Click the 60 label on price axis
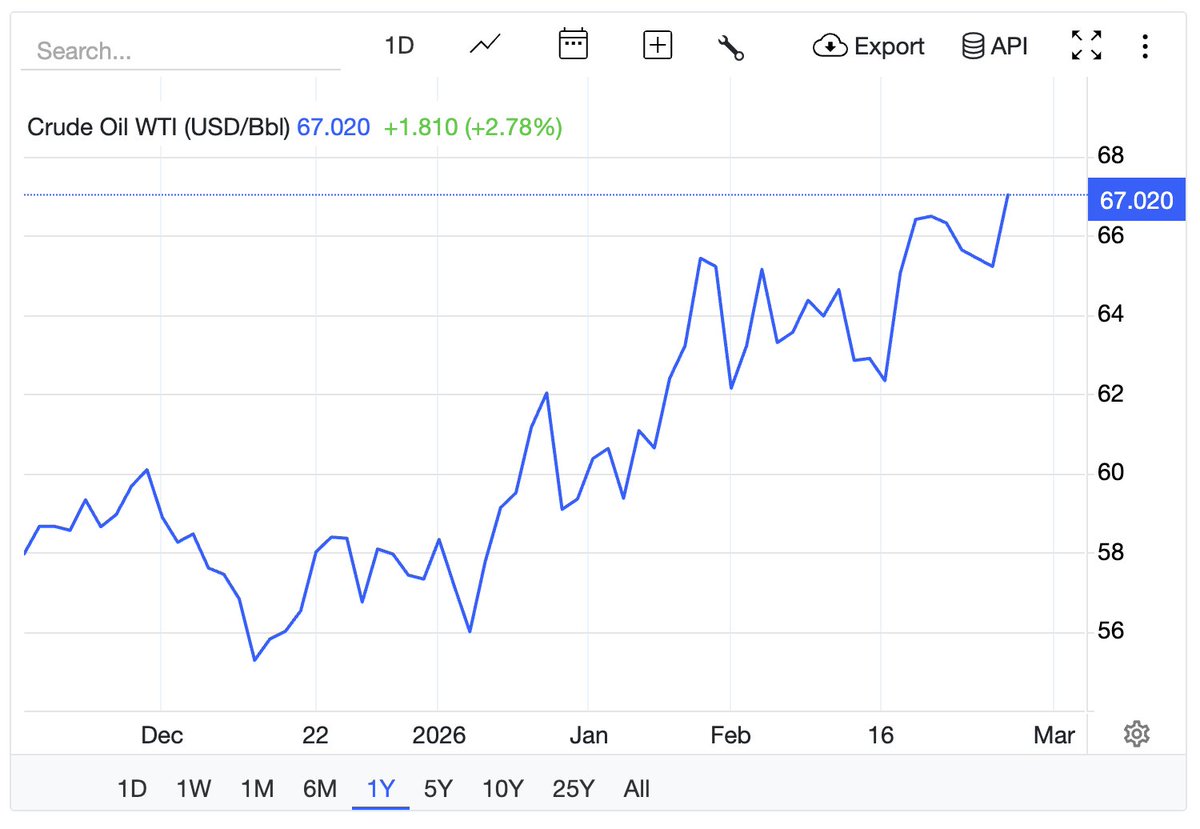The height and width of the screenshot is (829, 1200). 1111,473
